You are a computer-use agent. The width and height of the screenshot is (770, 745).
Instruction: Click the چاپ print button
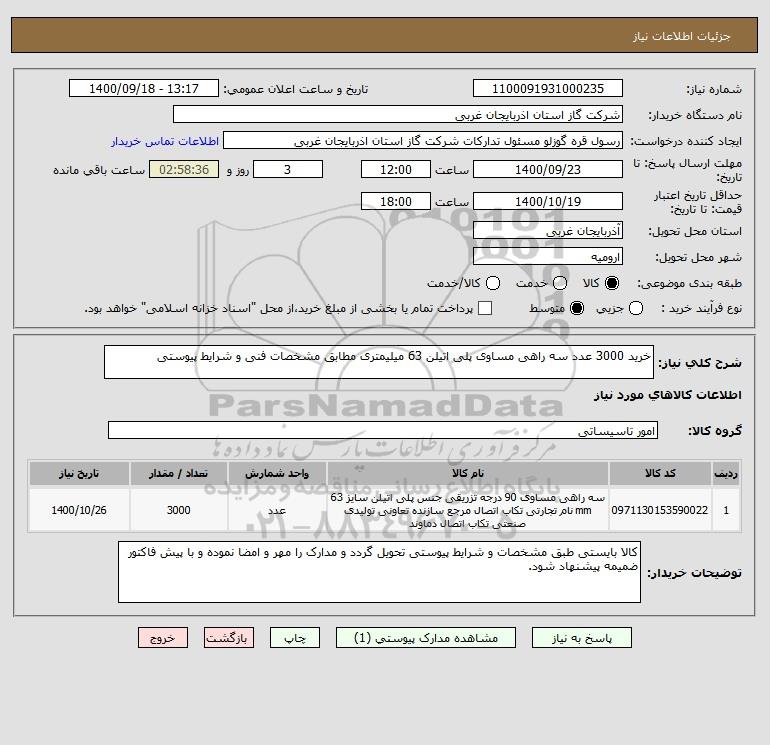[295, 637]
